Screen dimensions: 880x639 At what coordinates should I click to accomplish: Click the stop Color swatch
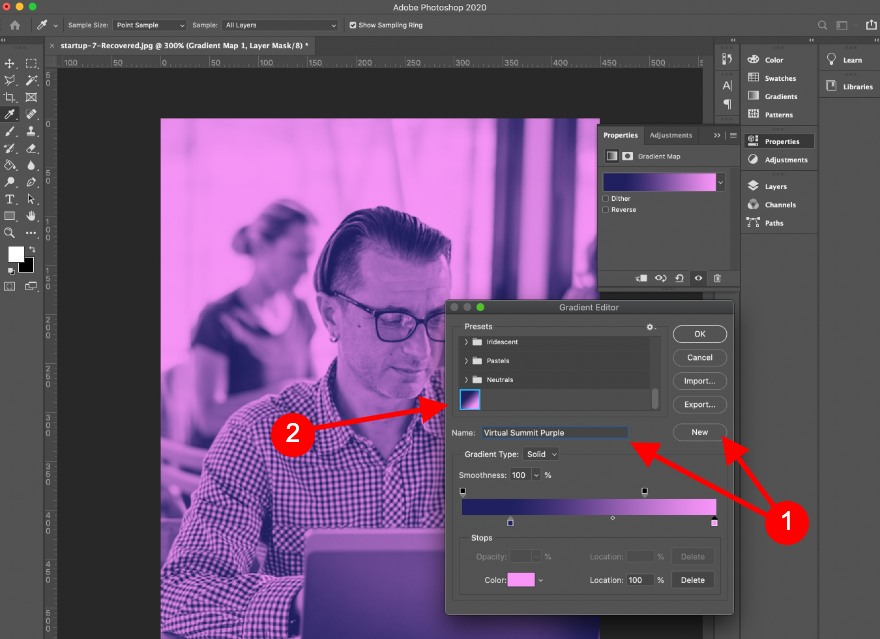coord(521,580)
